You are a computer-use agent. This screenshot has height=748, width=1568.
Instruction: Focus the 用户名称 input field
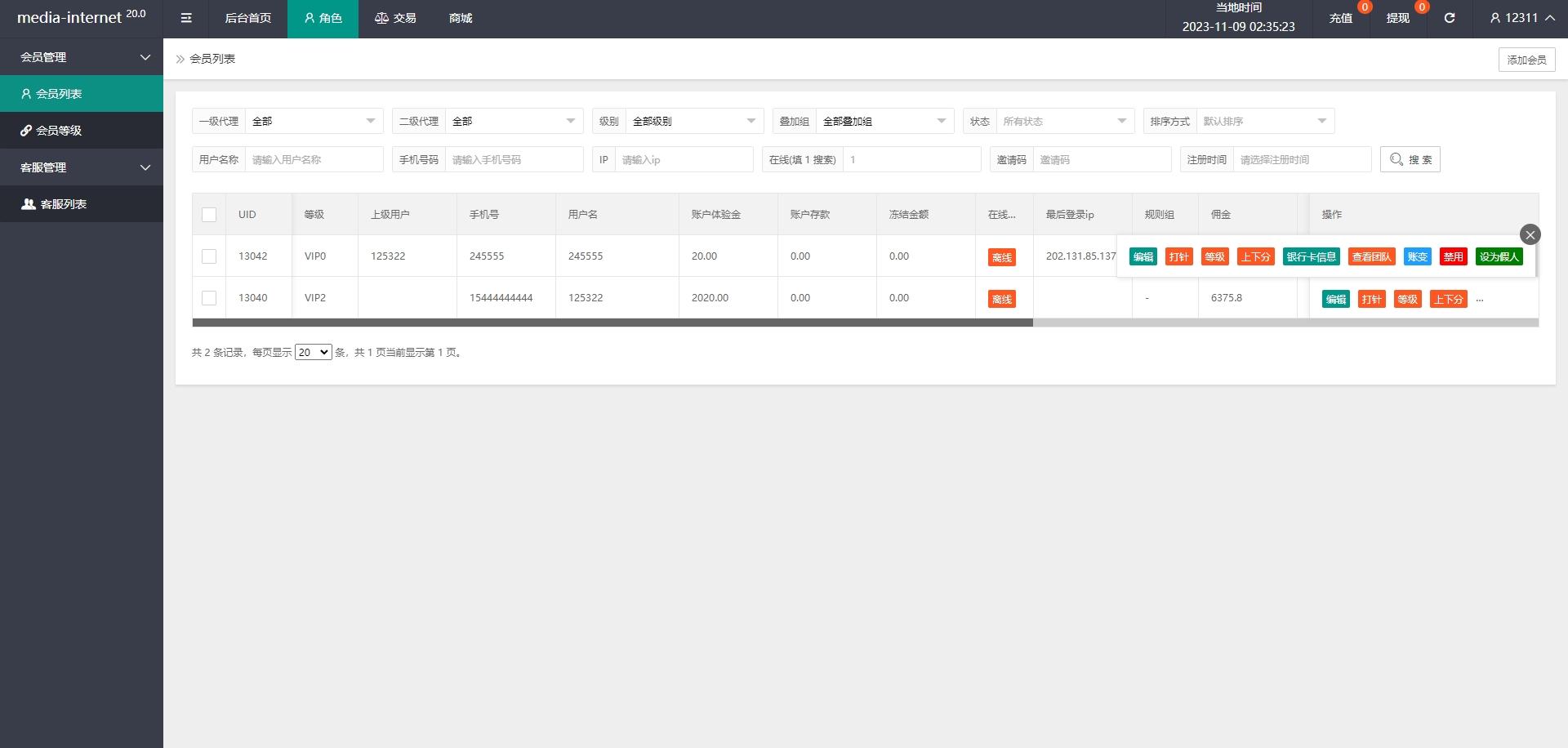[314, 159]
